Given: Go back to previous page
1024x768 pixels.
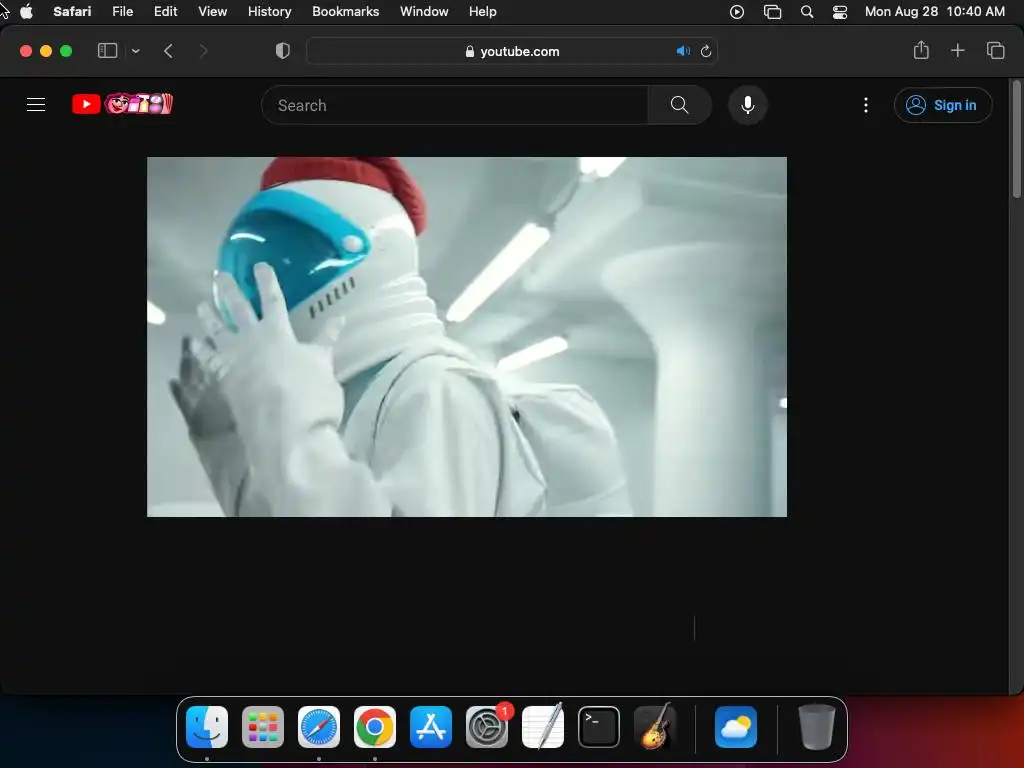Looking at the screenshot, I should [168, 51].
